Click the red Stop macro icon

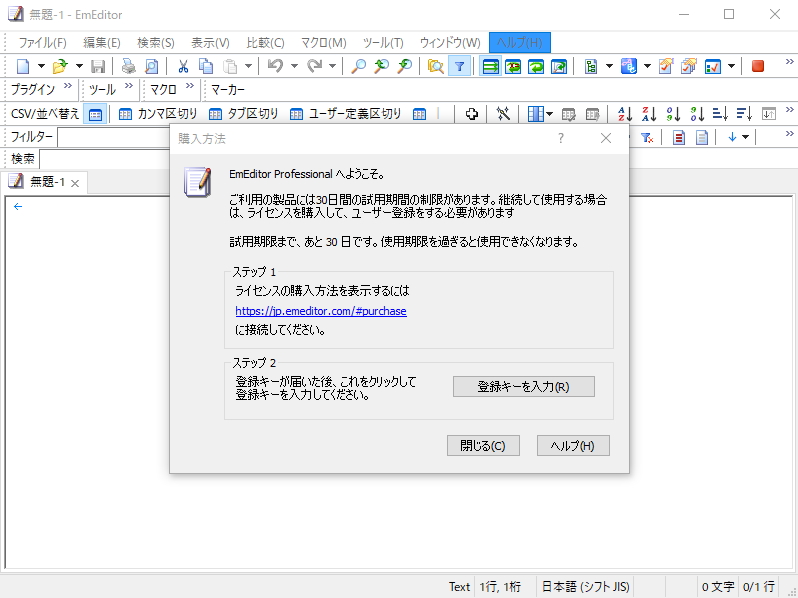coord(758,66)
